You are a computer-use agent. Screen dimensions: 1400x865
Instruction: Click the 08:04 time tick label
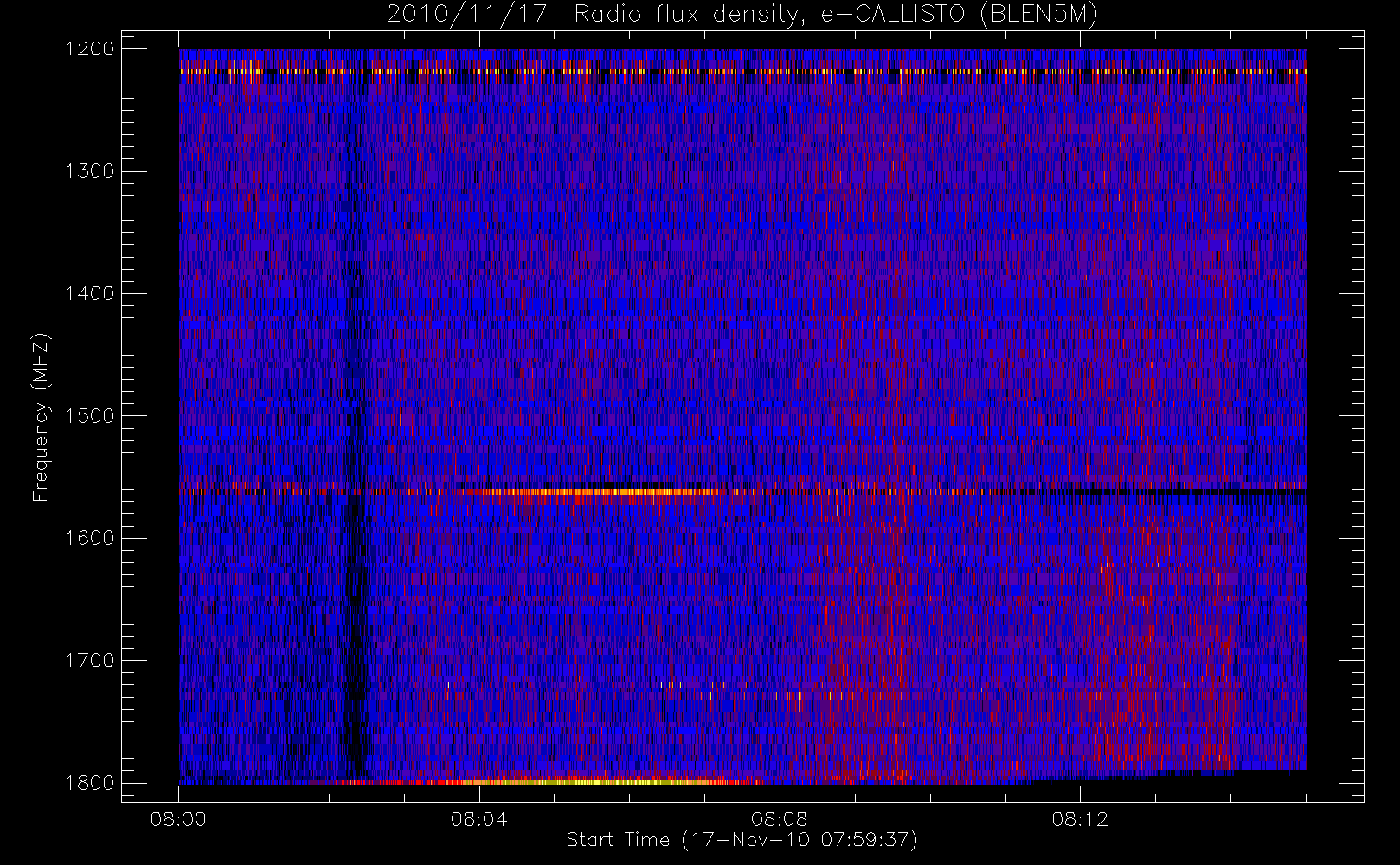478,819
